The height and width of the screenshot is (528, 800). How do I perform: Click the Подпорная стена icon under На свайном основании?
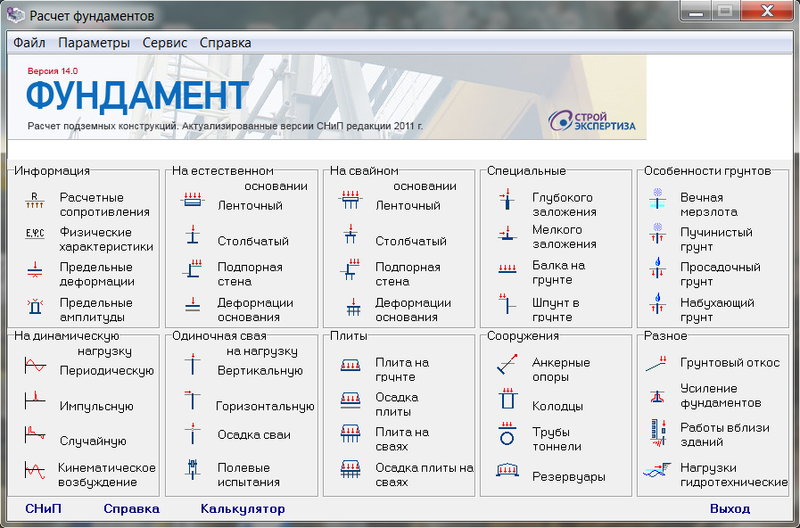350,272
